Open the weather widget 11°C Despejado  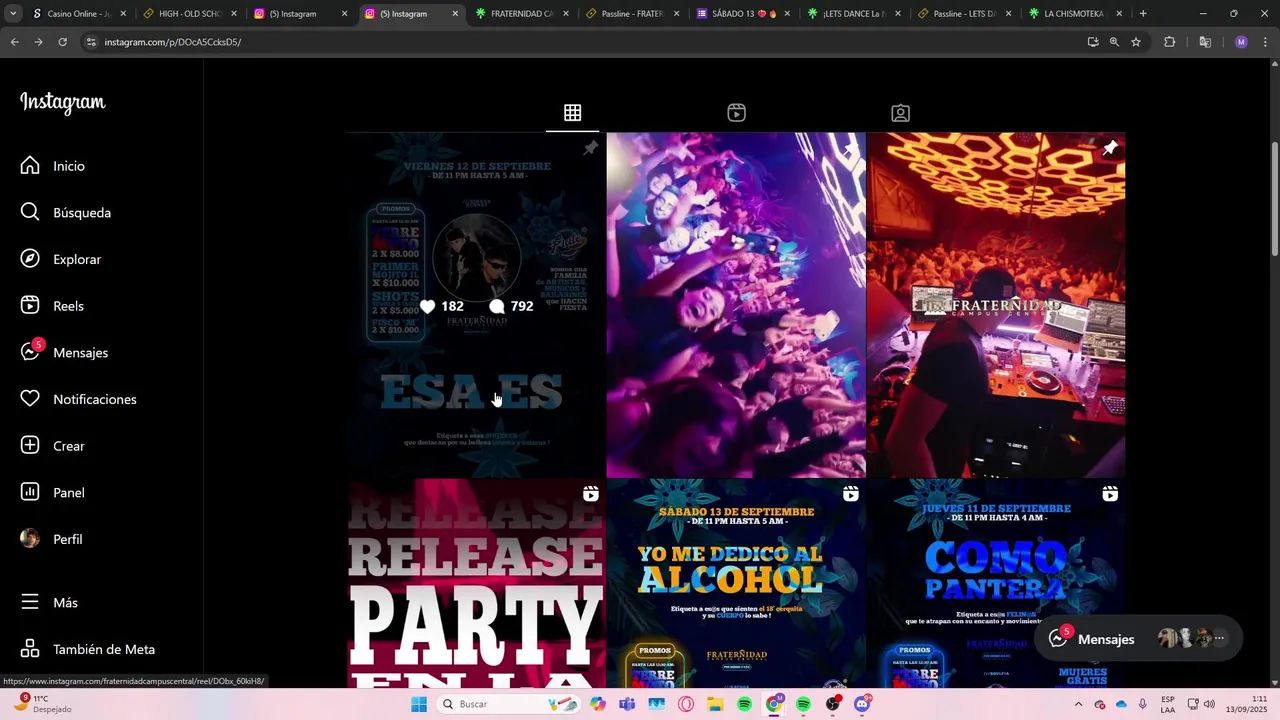44,704
